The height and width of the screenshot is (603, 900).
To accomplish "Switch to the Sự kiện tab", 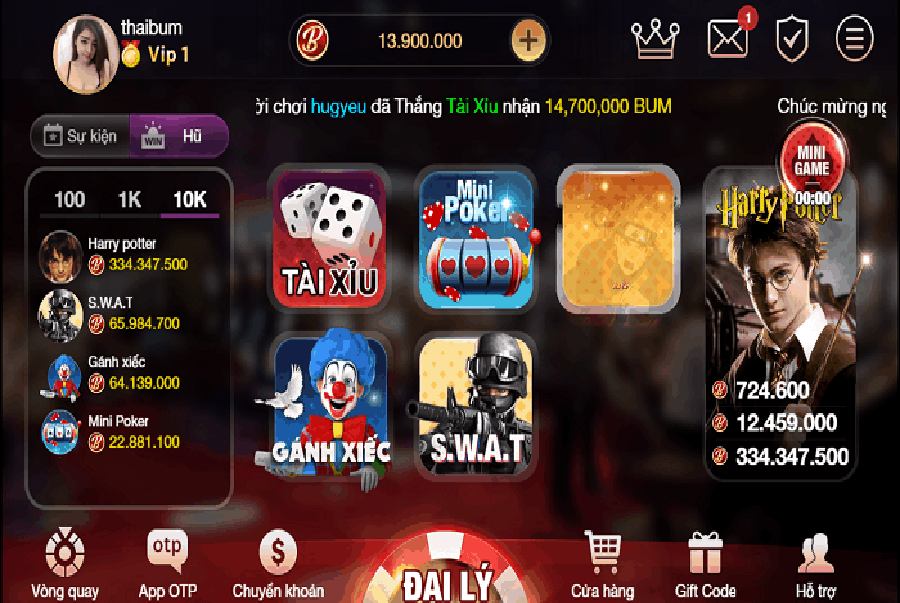I will (x=80, y=136).
